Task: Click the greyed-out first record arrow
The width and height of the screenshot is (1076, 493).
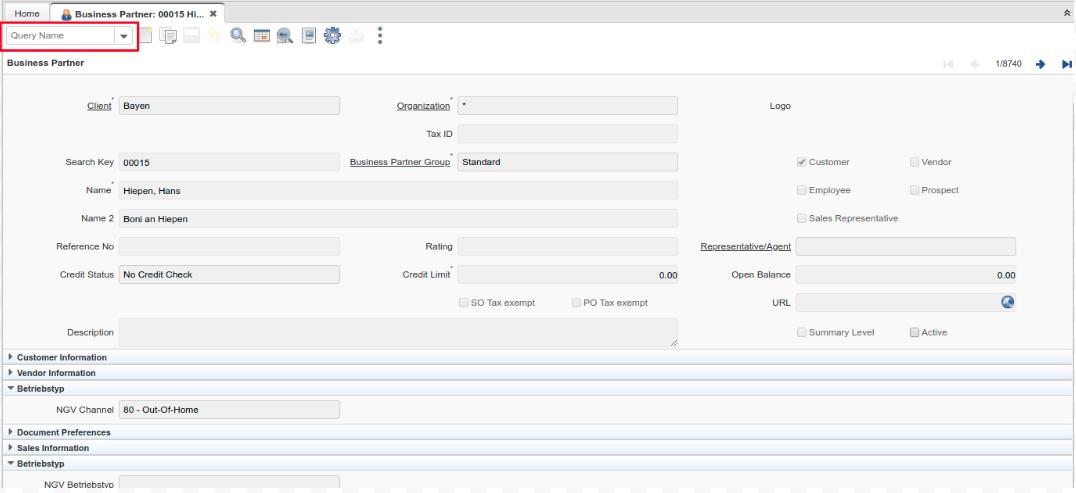Action: click(948, 64)
